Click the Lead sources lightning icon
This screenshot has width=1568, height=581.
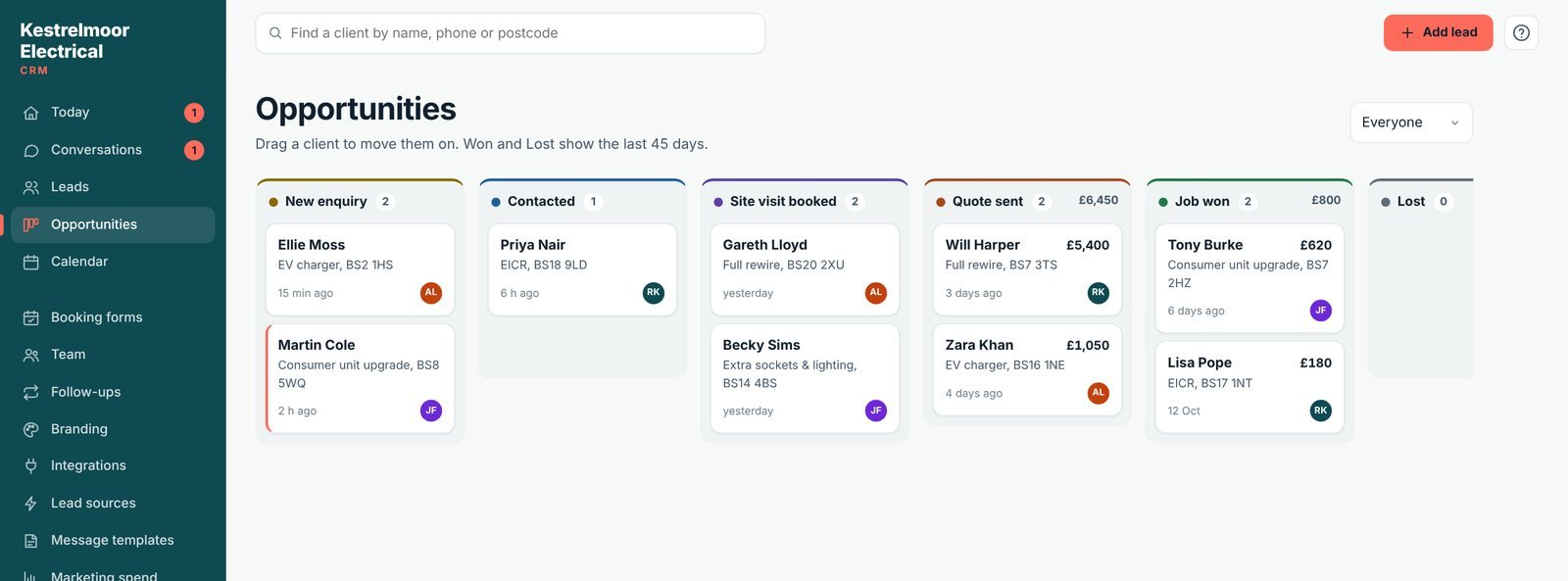(x=31, y=503)
